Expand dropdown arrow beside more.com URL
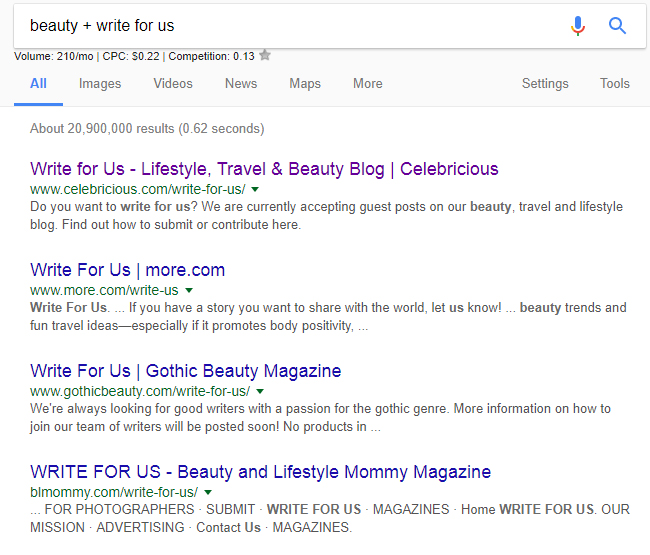The width and height of the screenshot is (650, 555). [x=189, y=290]
